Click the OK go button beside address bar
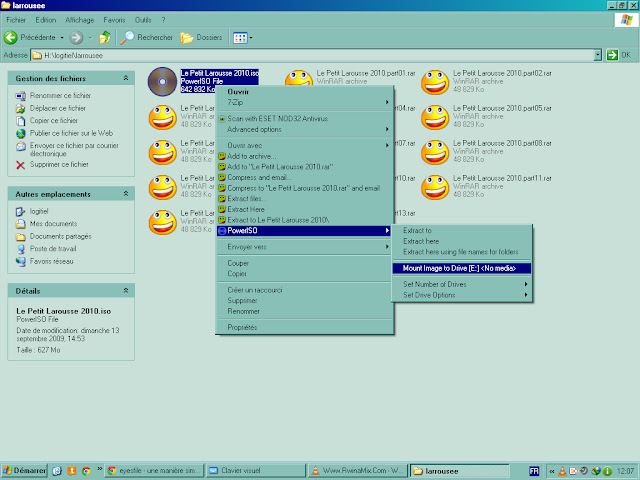The image size is (640, 480). click(x=619, y=55)
